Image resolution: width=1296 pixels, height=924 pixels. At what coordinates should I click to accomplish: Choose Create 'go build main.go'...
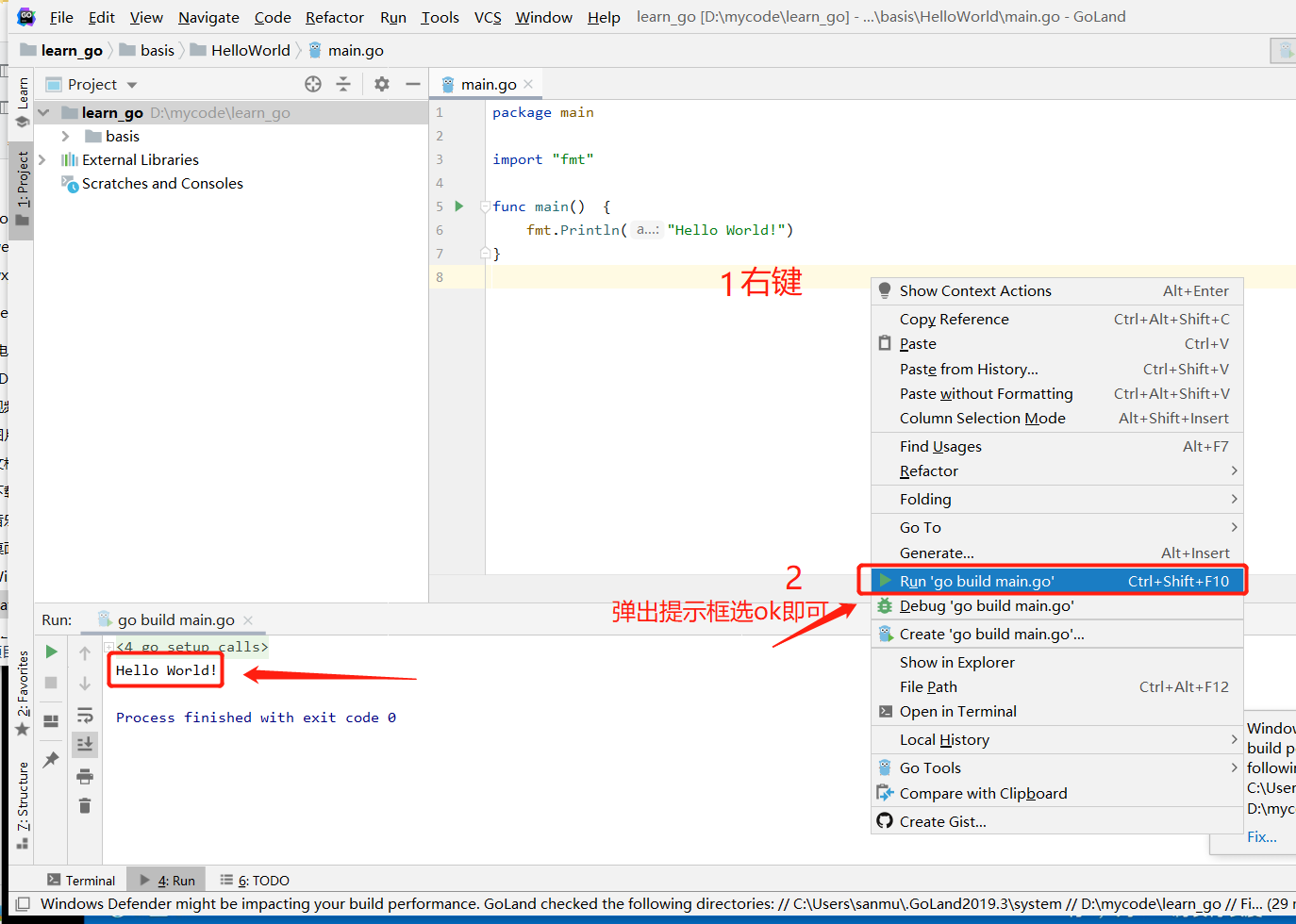[x=1056, y=634]
